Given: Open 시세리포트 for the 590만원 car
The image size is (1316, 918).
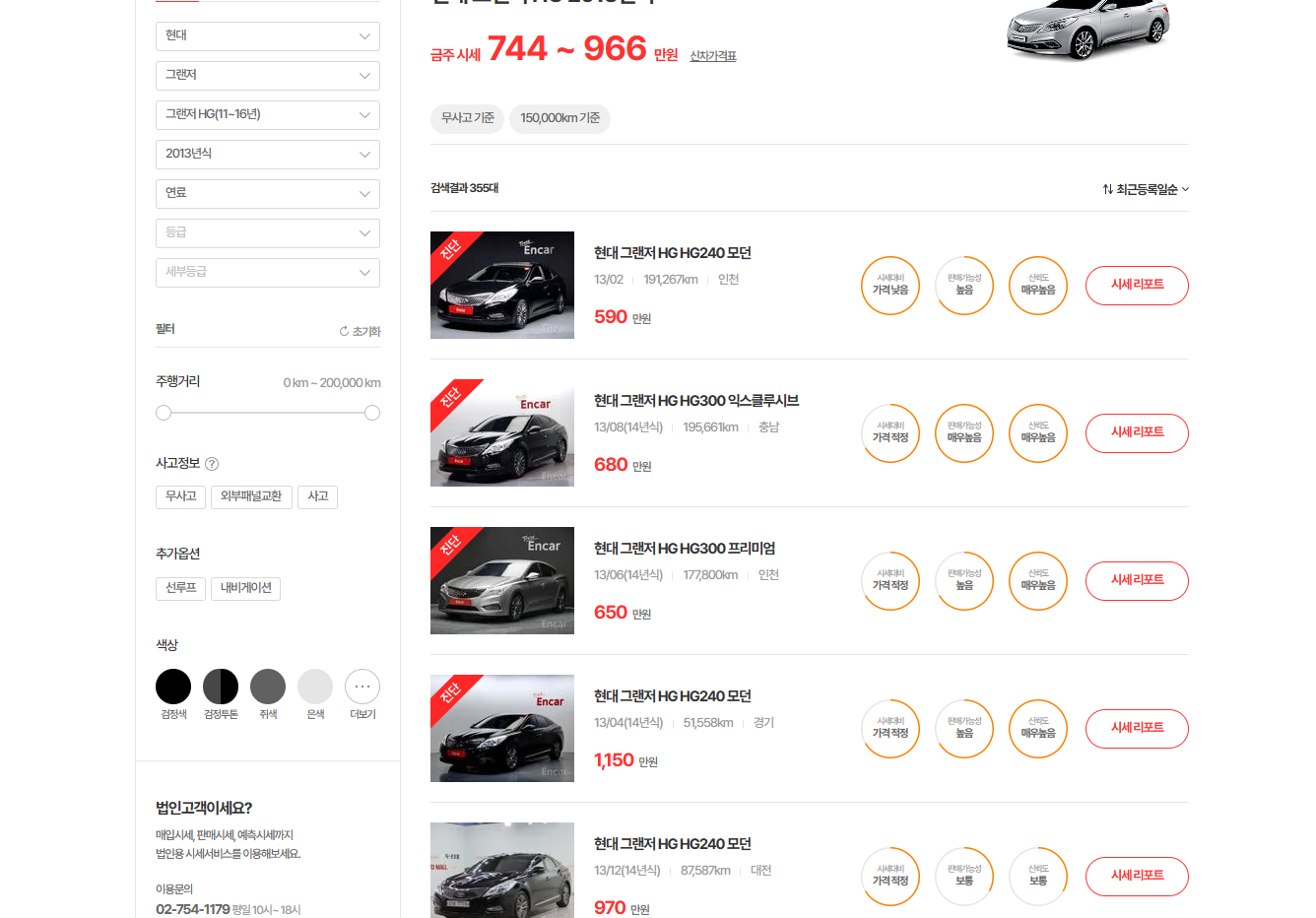Looking at the screenshot, I should 1137,286.
